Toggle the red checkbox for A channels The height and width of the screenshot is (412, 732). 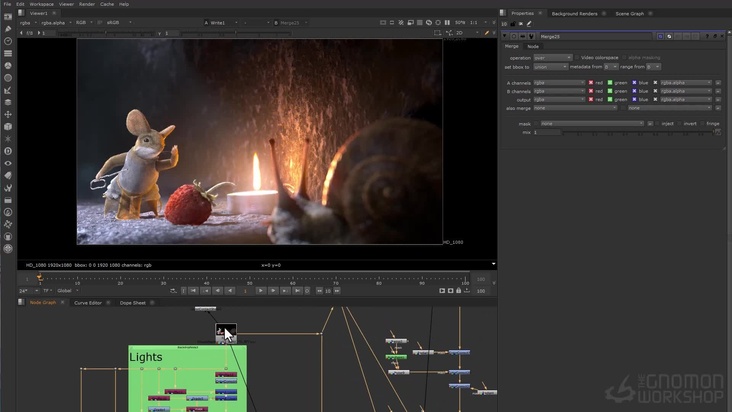[x=591, y=83]
